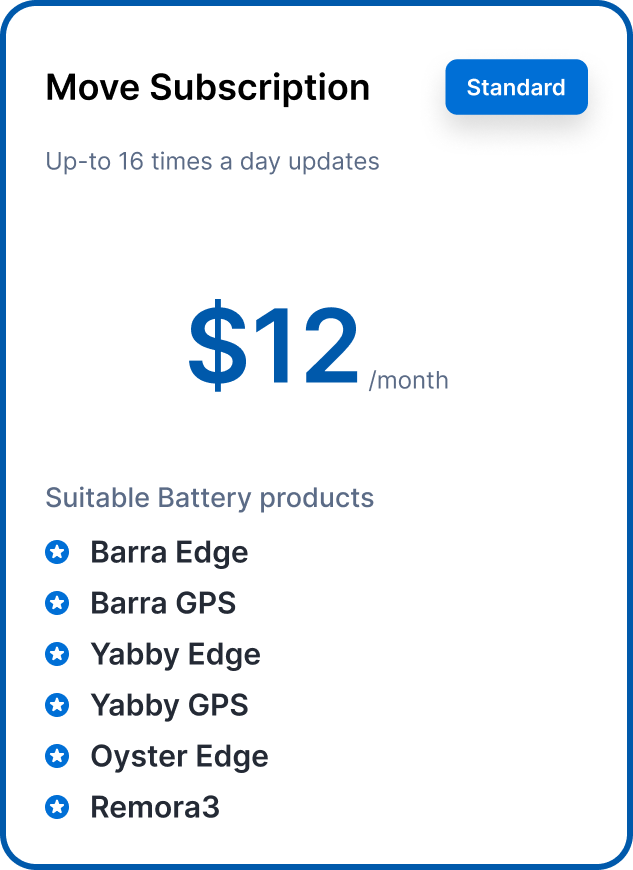Choose the Yabby GPS product text

pos(169,705)
